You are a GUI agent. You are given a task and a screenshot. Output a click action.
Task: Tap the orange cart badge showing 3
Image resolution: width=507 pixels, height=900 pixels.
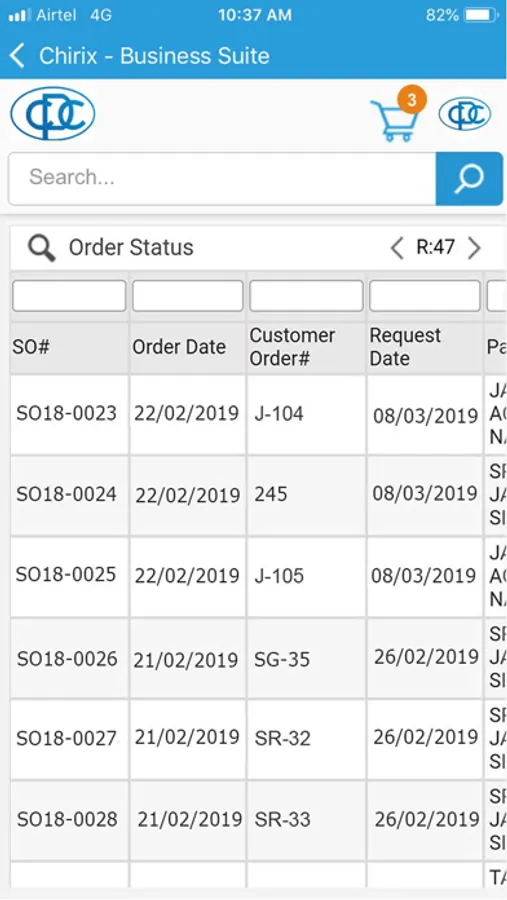[x=412, y=99]
